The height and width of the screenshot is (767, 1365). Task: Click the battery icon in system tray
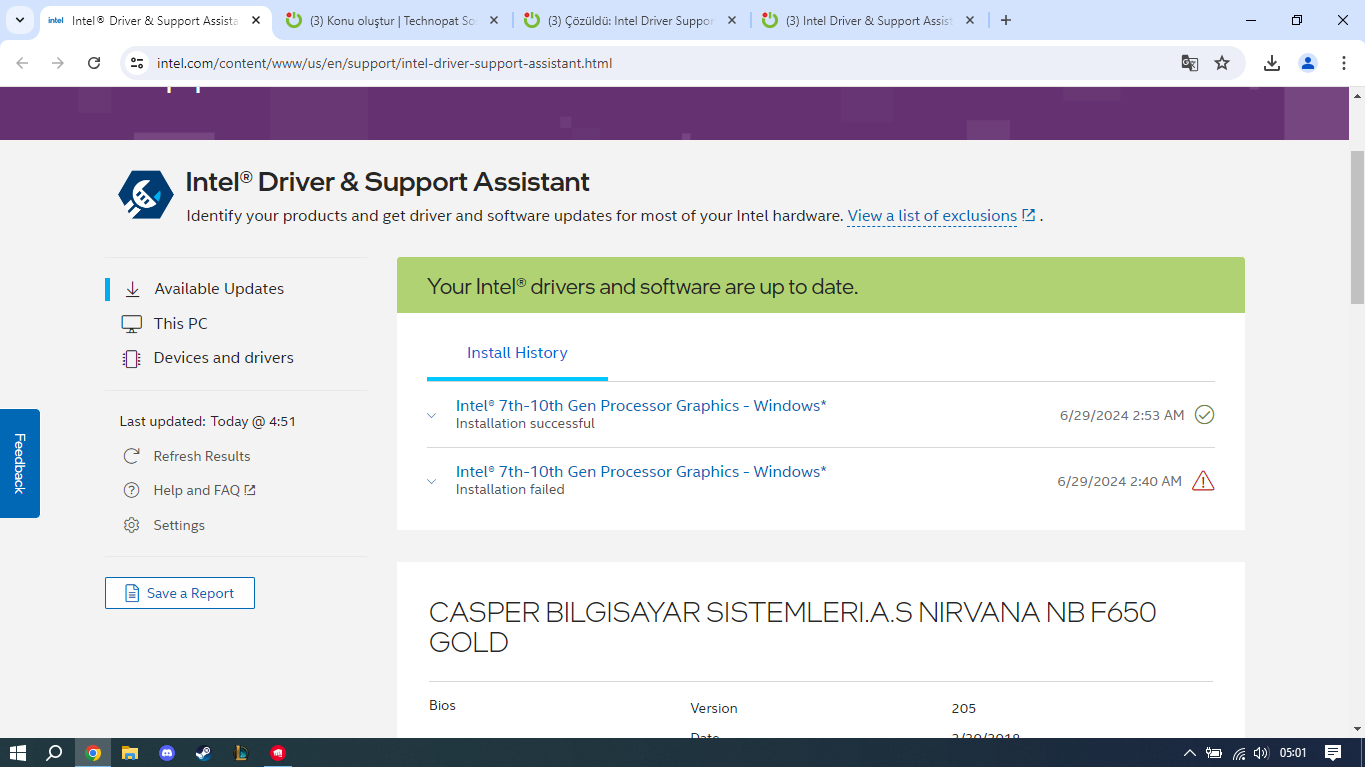click(1214, 753)
